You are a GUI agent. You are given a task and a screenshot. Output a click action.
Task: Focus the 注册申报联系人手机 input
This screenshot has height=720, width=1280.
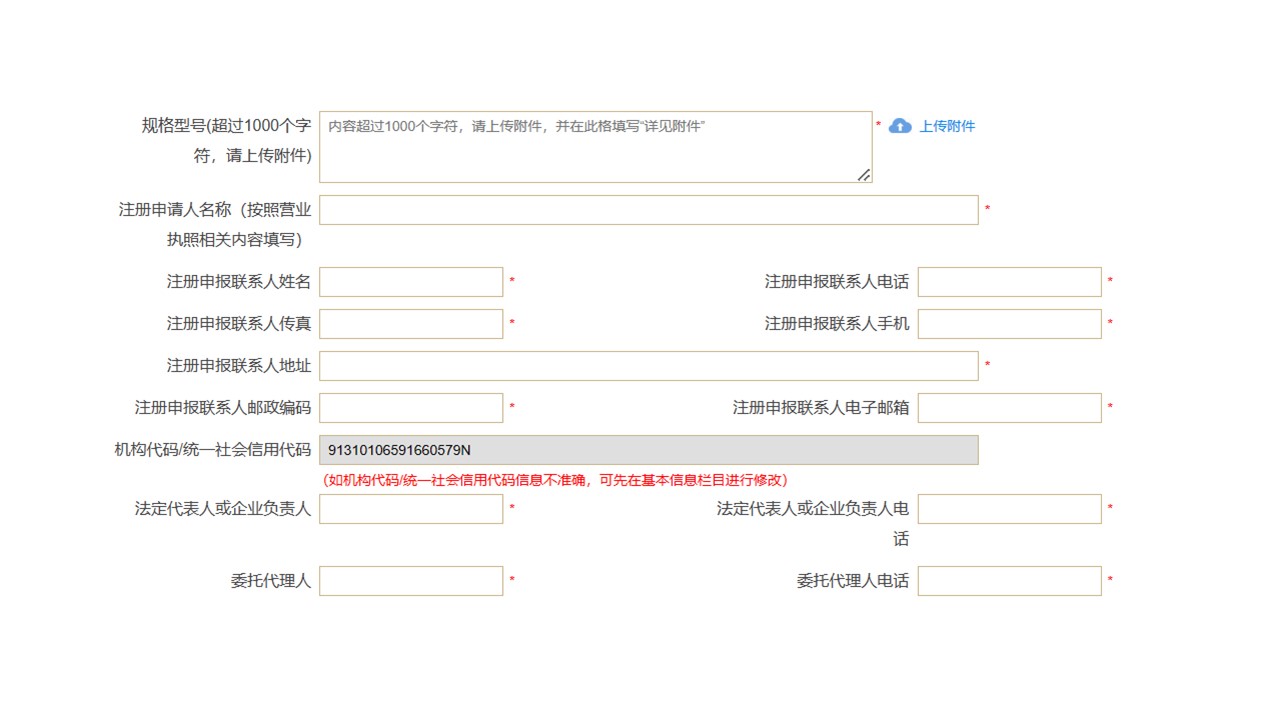tap(1009, 324)
